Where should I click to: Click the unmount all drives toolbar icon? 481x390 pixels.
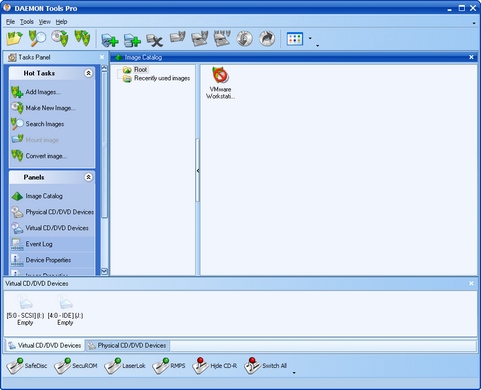pos(222,38)
